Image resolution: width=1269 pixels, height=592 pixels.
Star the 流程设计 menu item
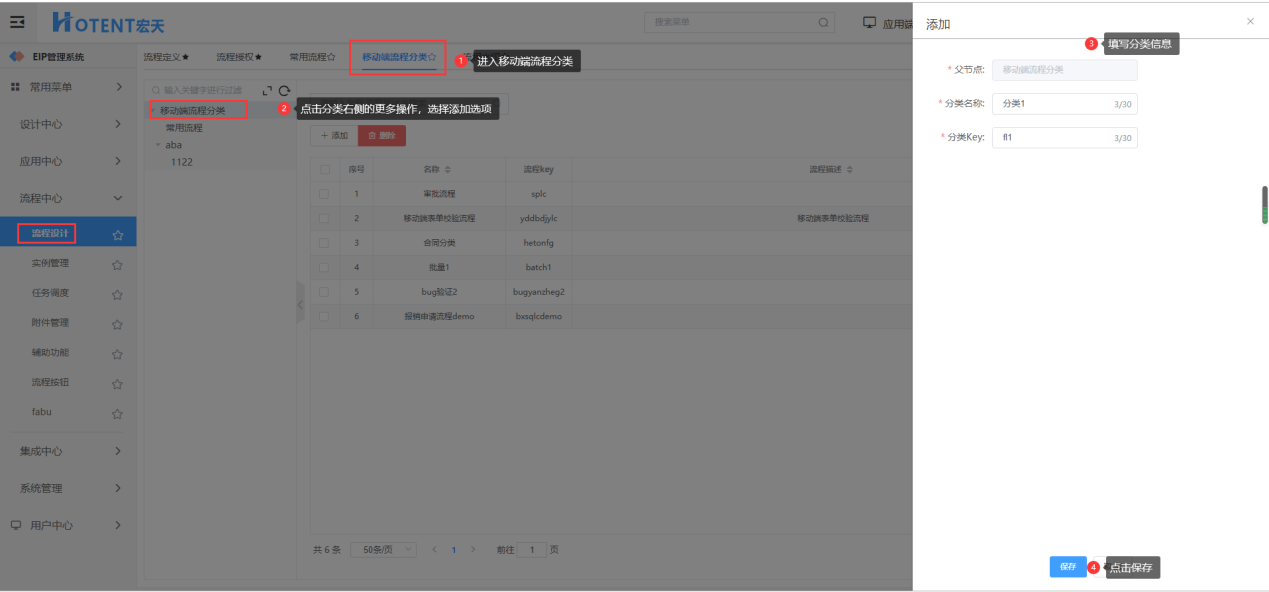click(117, 235)
